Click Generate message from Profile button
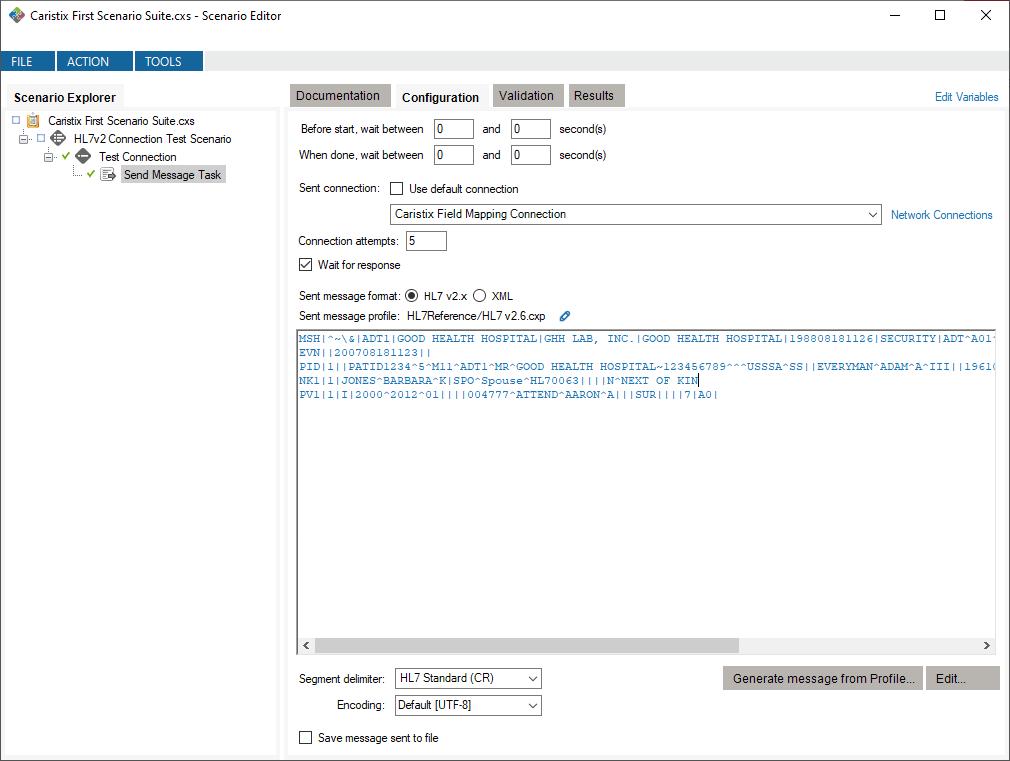The height and width of the screenshot is (761, 1010). coord(822,678)
